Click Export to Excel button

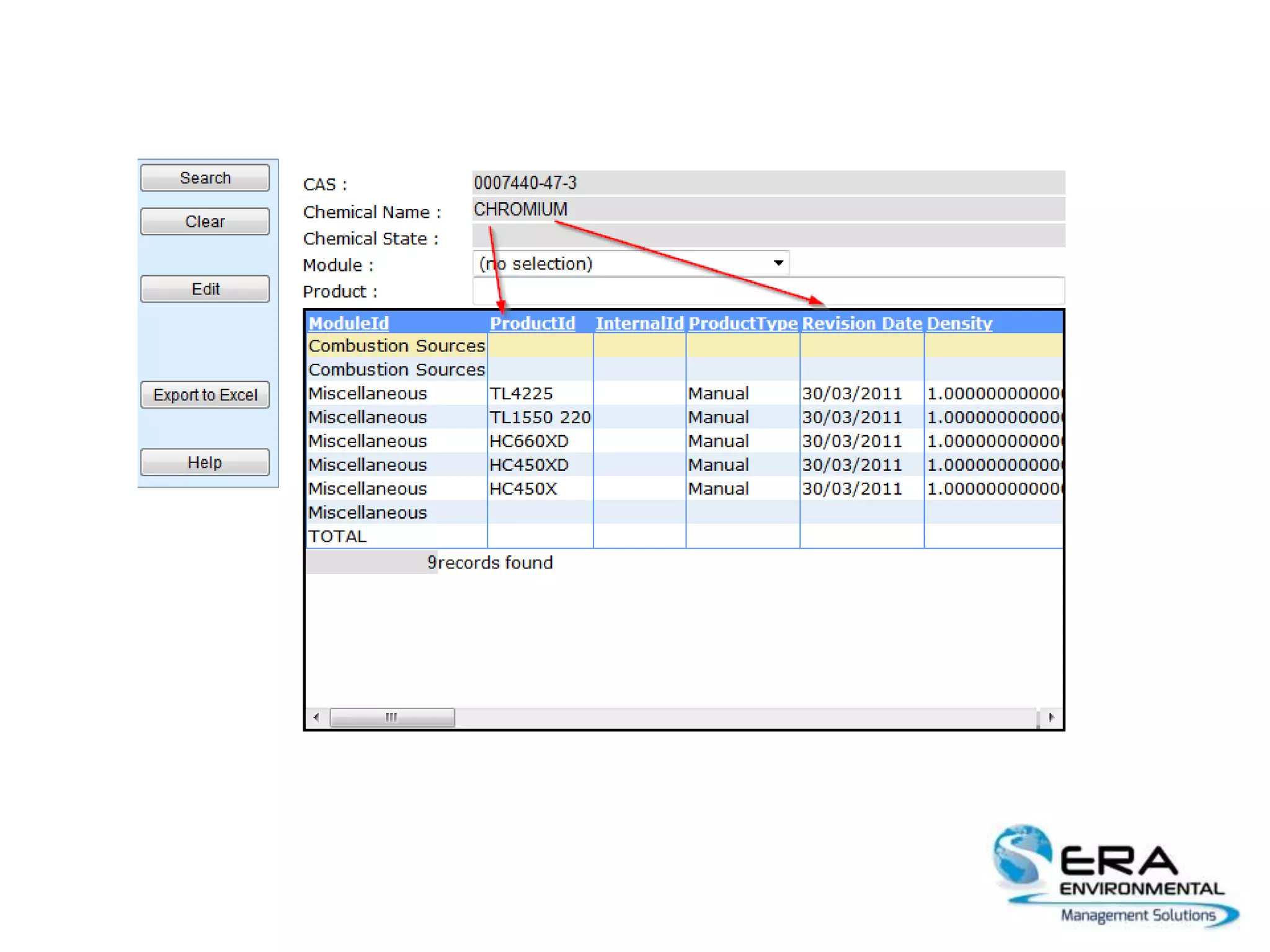click(205, 395)
